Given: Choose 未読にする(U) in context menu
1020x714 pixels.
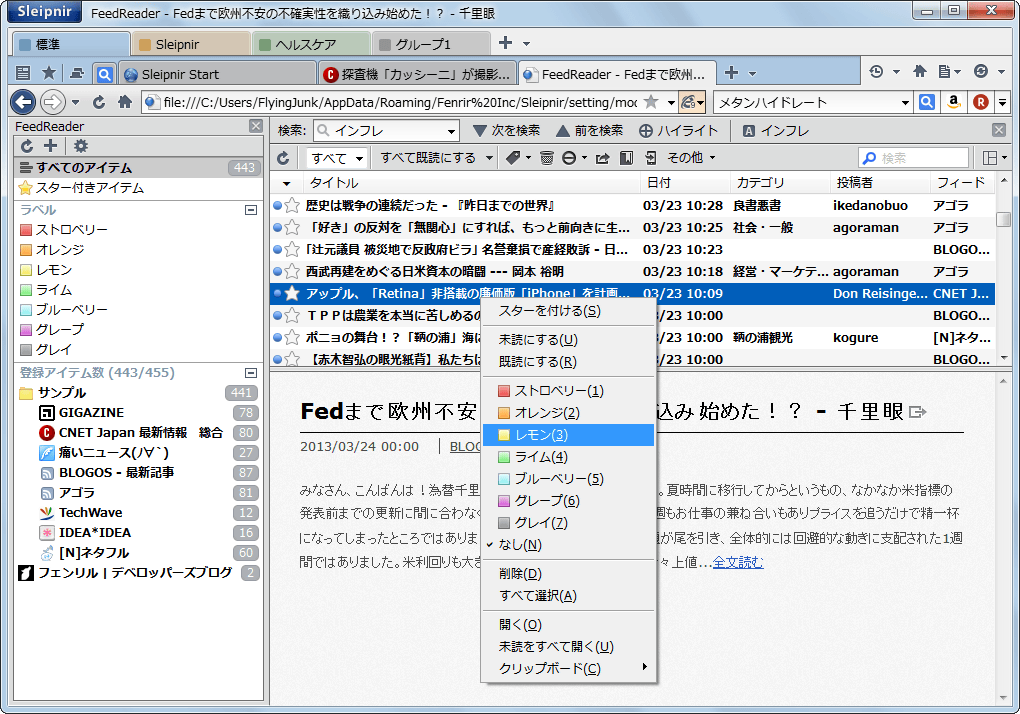Looking at the screenshot, I should (x=568, y=339).
